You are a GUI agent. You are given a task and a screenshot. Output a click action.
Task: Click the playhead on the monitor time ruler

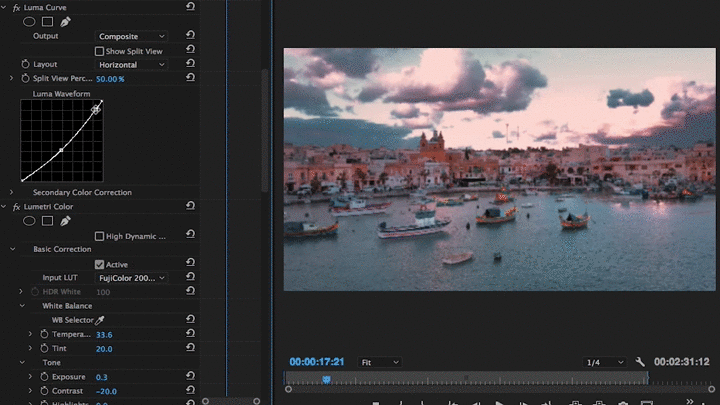coord(326,379)
